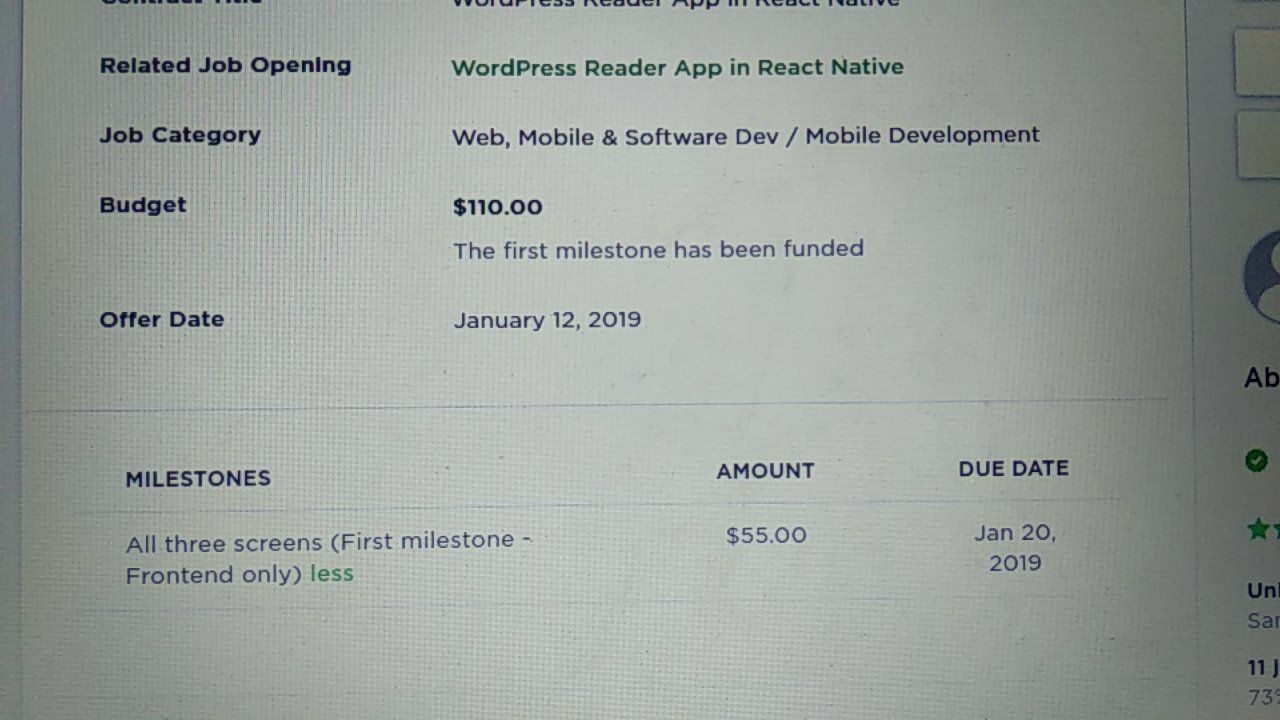1280x720 pixels.
Task: Click the upper white sidebar button
Action: pyautogui.click(x=1257, y=62)
